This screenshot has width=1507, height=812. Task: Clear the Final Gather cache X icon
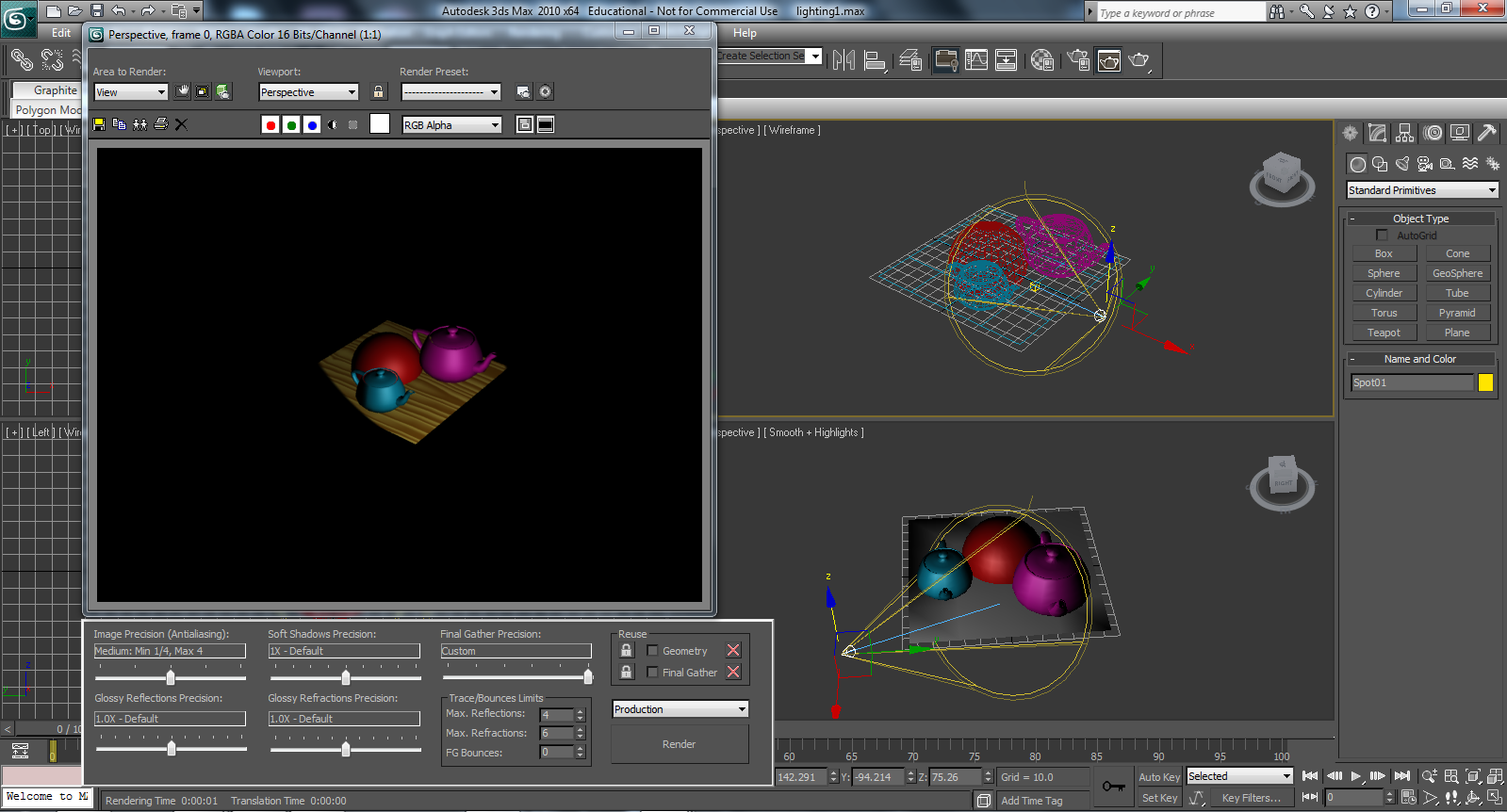(x=733, y=672)
